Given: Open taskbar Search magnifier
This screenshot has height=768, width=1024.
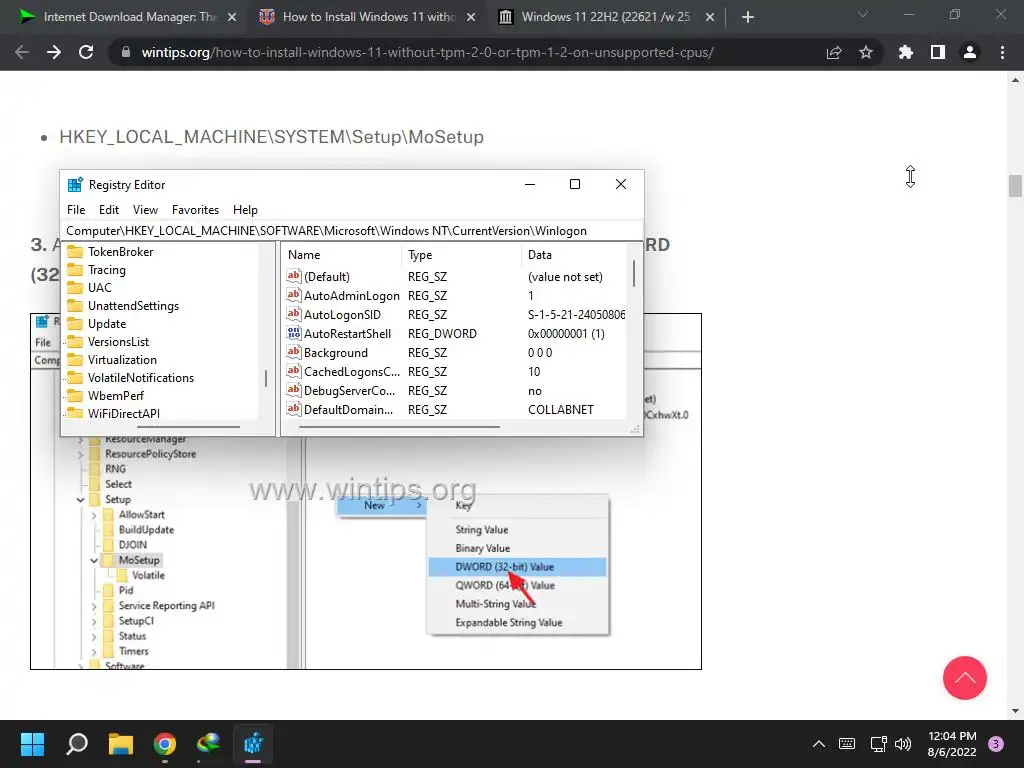Looking at the screenshot, I should coord(77,744).
